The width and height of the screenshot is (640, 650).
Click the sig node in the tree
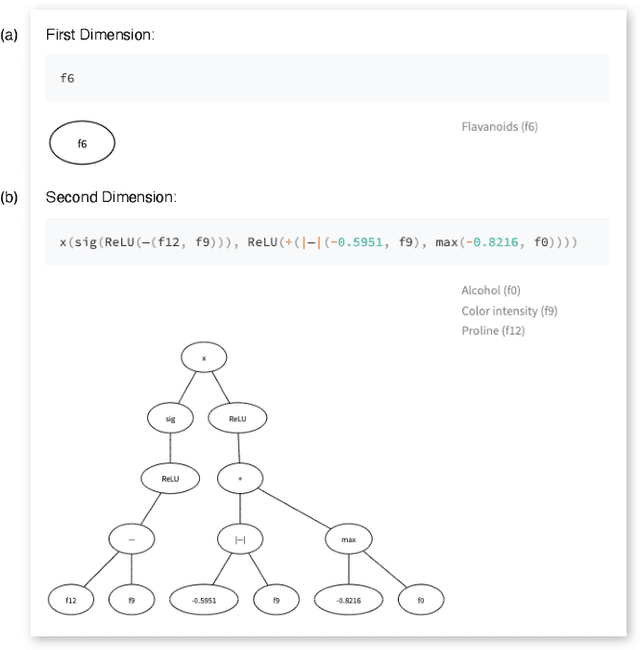click(x=169, y=418)
